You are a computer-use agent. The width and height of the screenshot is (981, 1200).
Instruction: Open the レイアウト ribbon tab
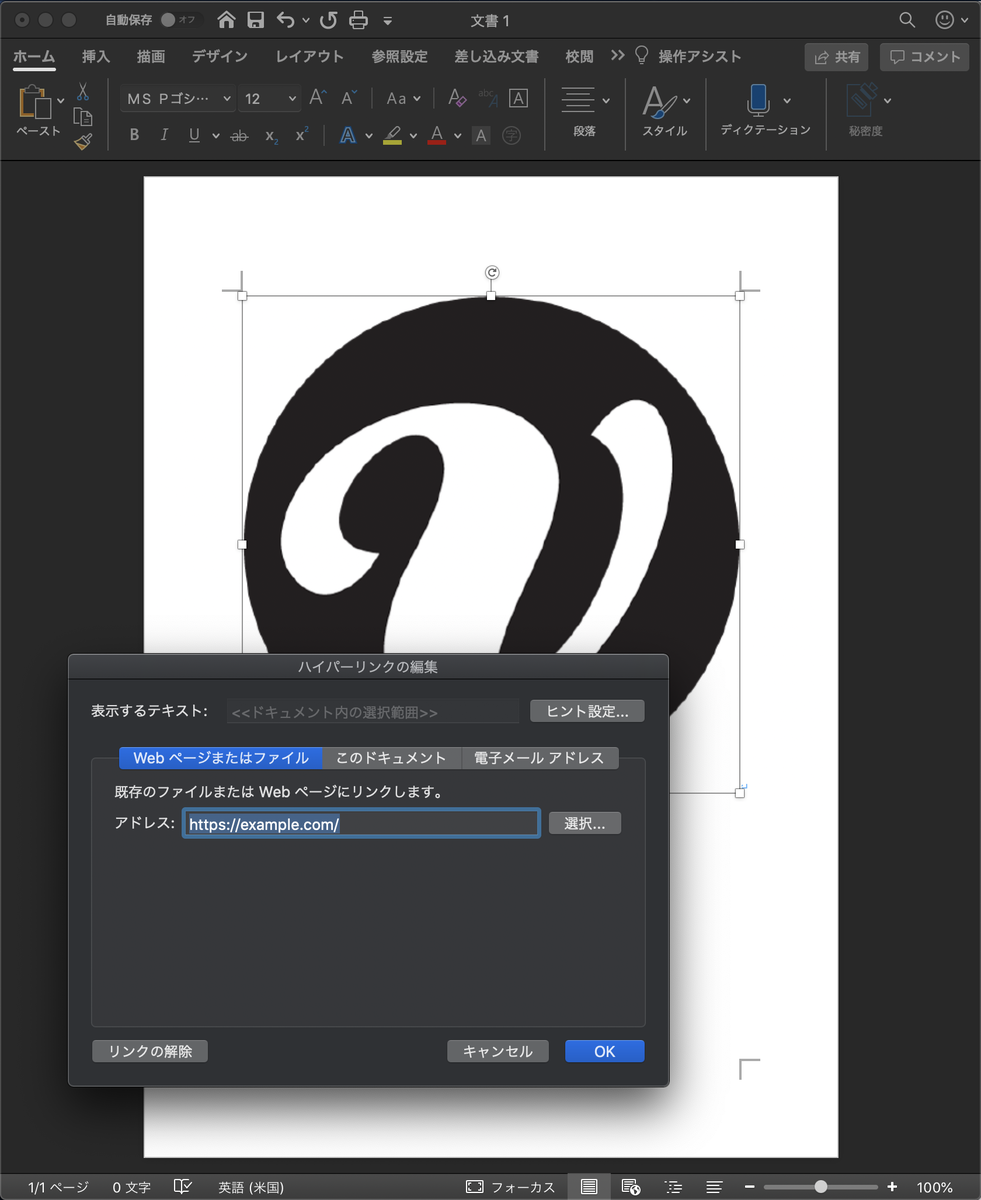(x=310, y=56)
